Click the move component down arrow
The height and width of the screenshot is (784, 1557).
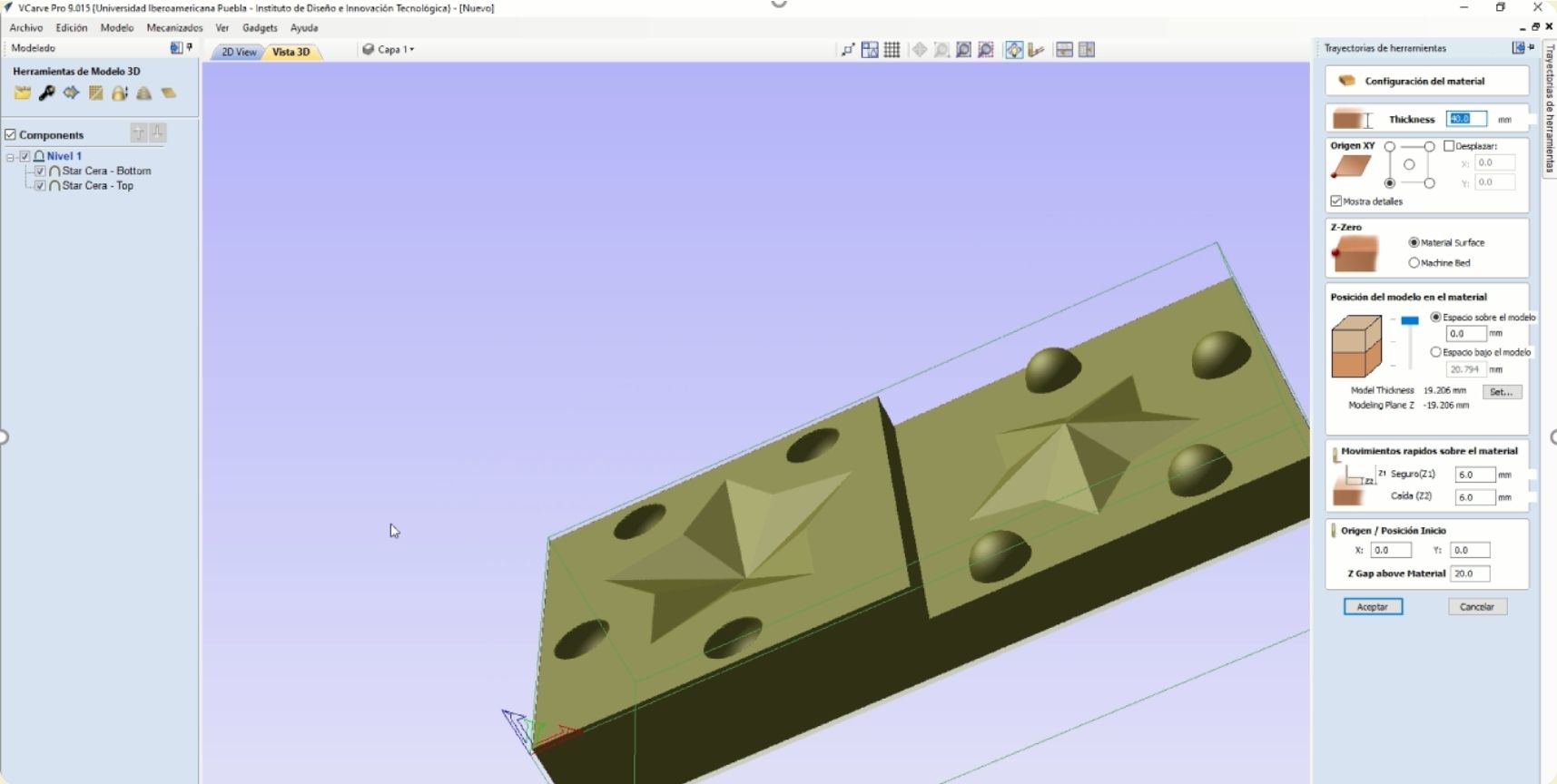click(x=158, y=133)
